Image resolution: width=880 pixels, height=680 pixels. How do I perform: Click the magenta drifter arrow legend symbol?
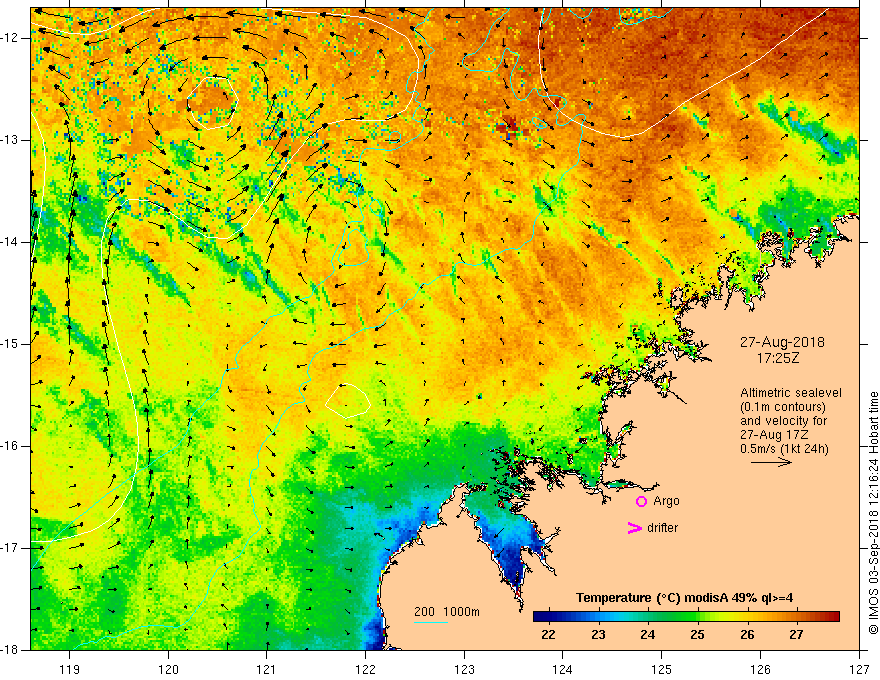634,528
